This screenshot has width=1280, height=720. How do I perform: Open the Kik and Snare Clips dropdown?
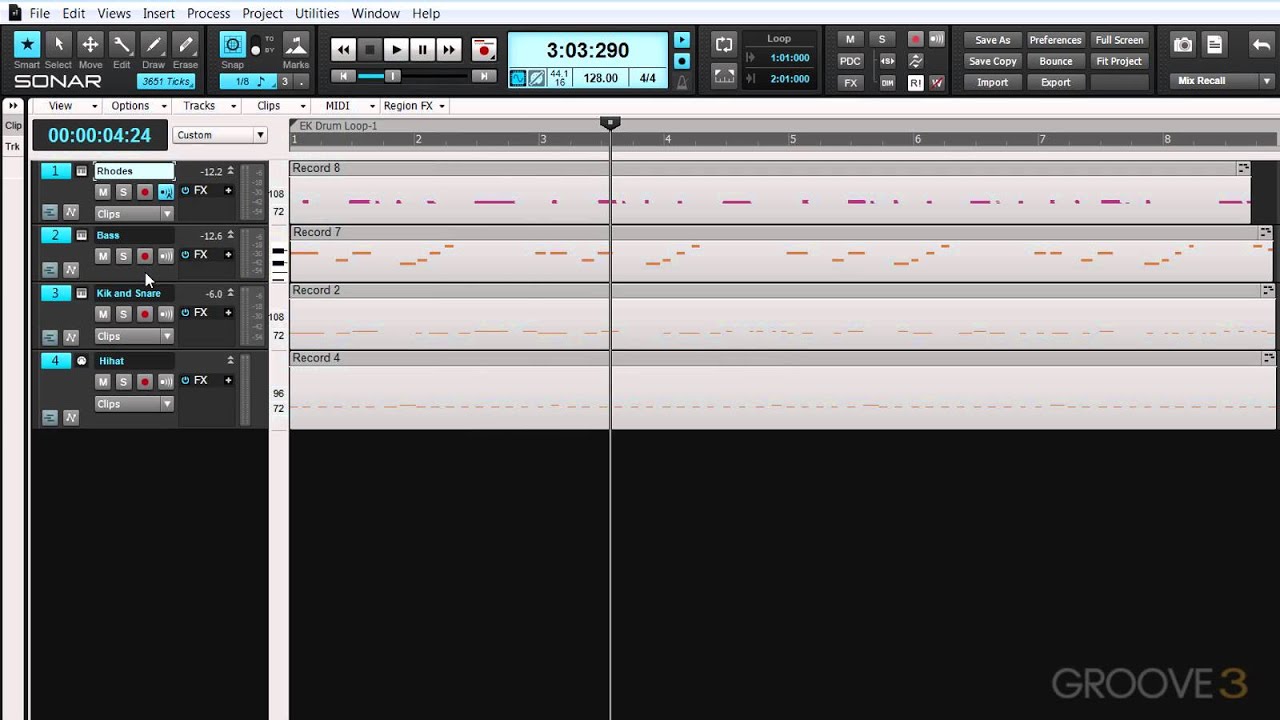point(134,337)
